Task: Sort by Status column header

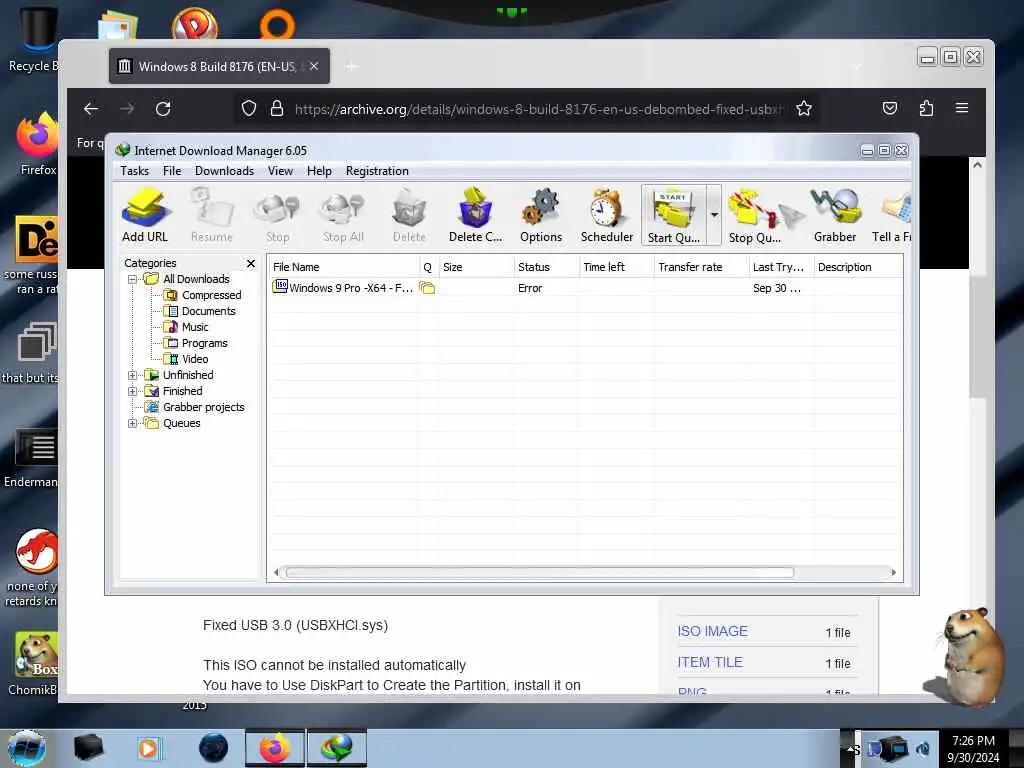Action: 546,267
